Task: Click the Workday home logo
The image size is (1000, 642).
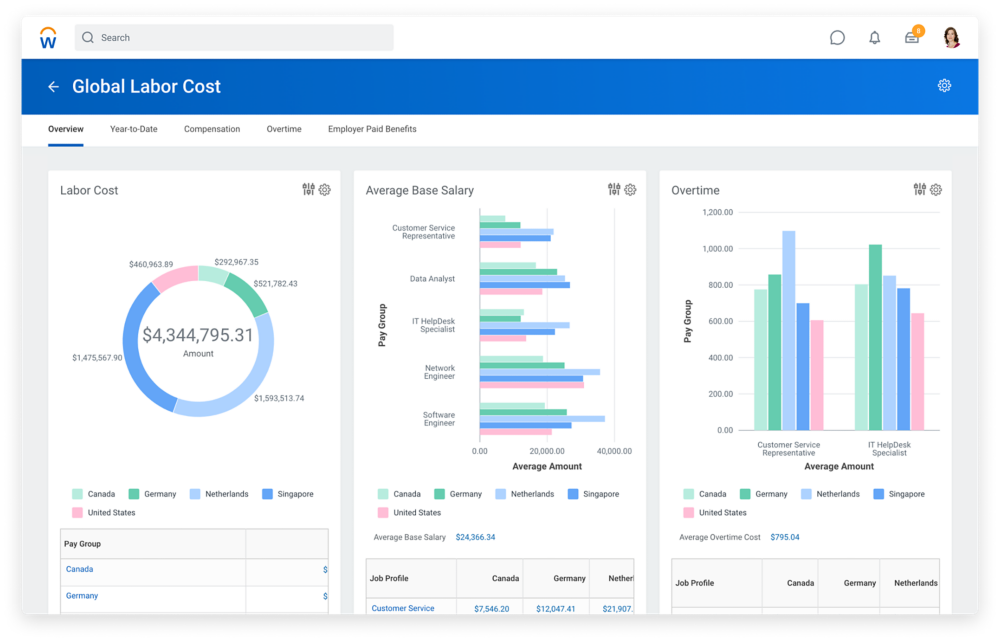Action: point(47,37)
